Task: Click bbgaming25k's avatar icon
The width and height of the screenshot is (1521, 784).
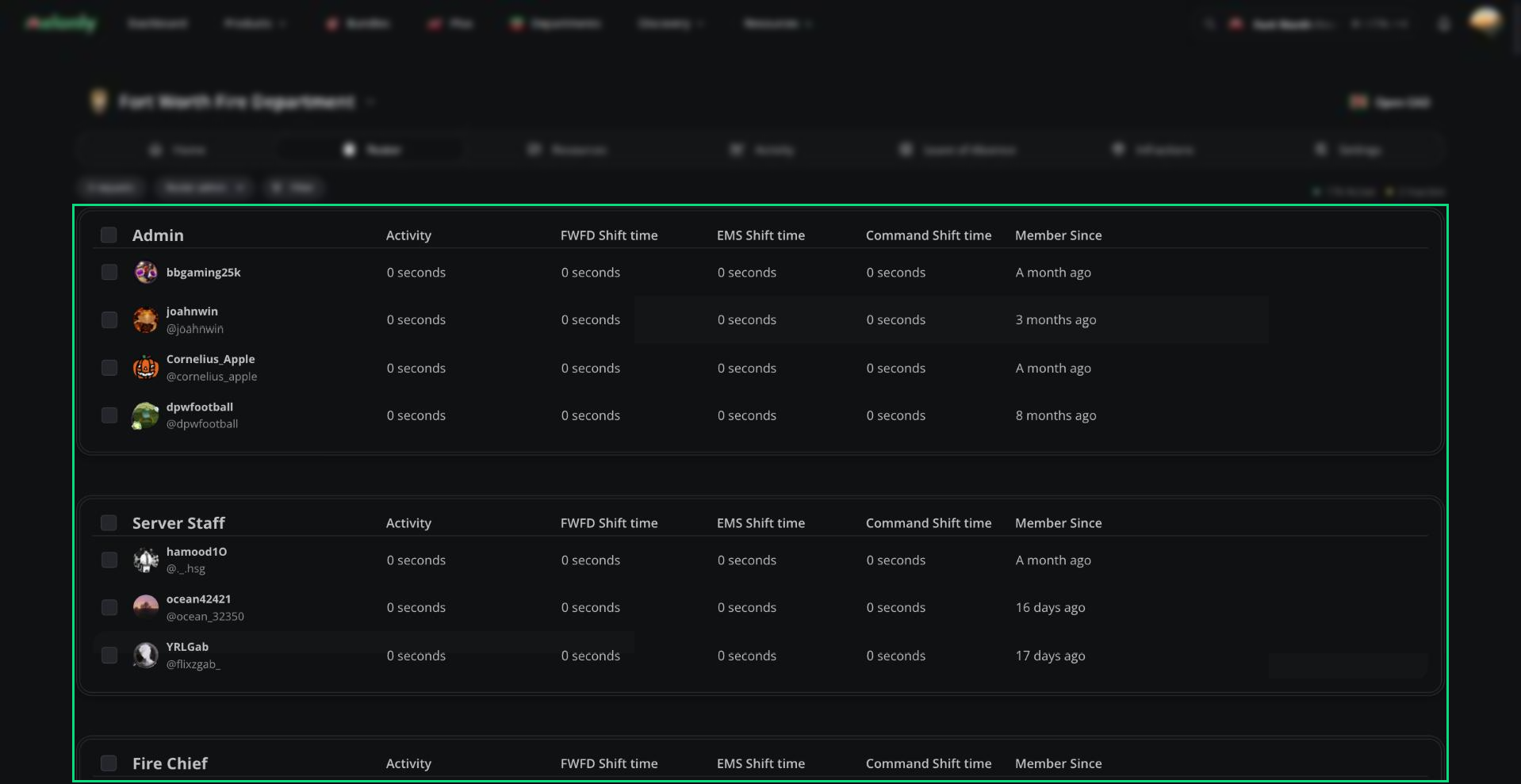Action: 146,273
